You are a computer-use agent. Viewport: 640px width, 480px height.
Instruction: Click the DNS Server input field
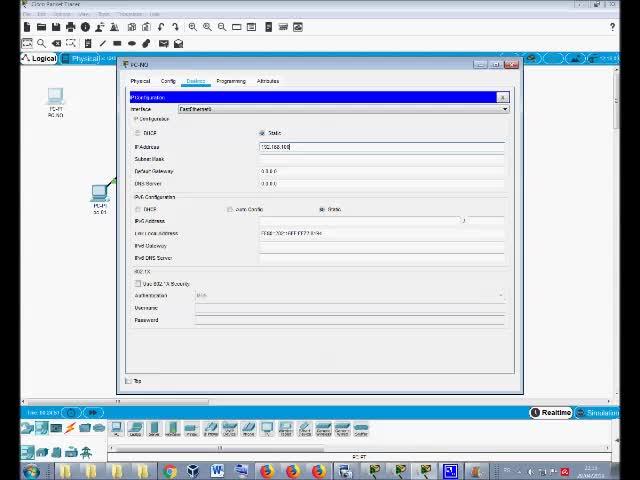coord(382,184)
